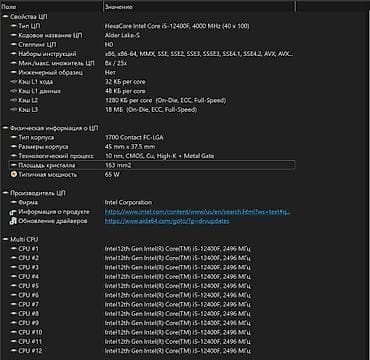Select the Alder Lake-S value
Image resolution: width=370 pixels, height=360 pixels.
point(122,35)
